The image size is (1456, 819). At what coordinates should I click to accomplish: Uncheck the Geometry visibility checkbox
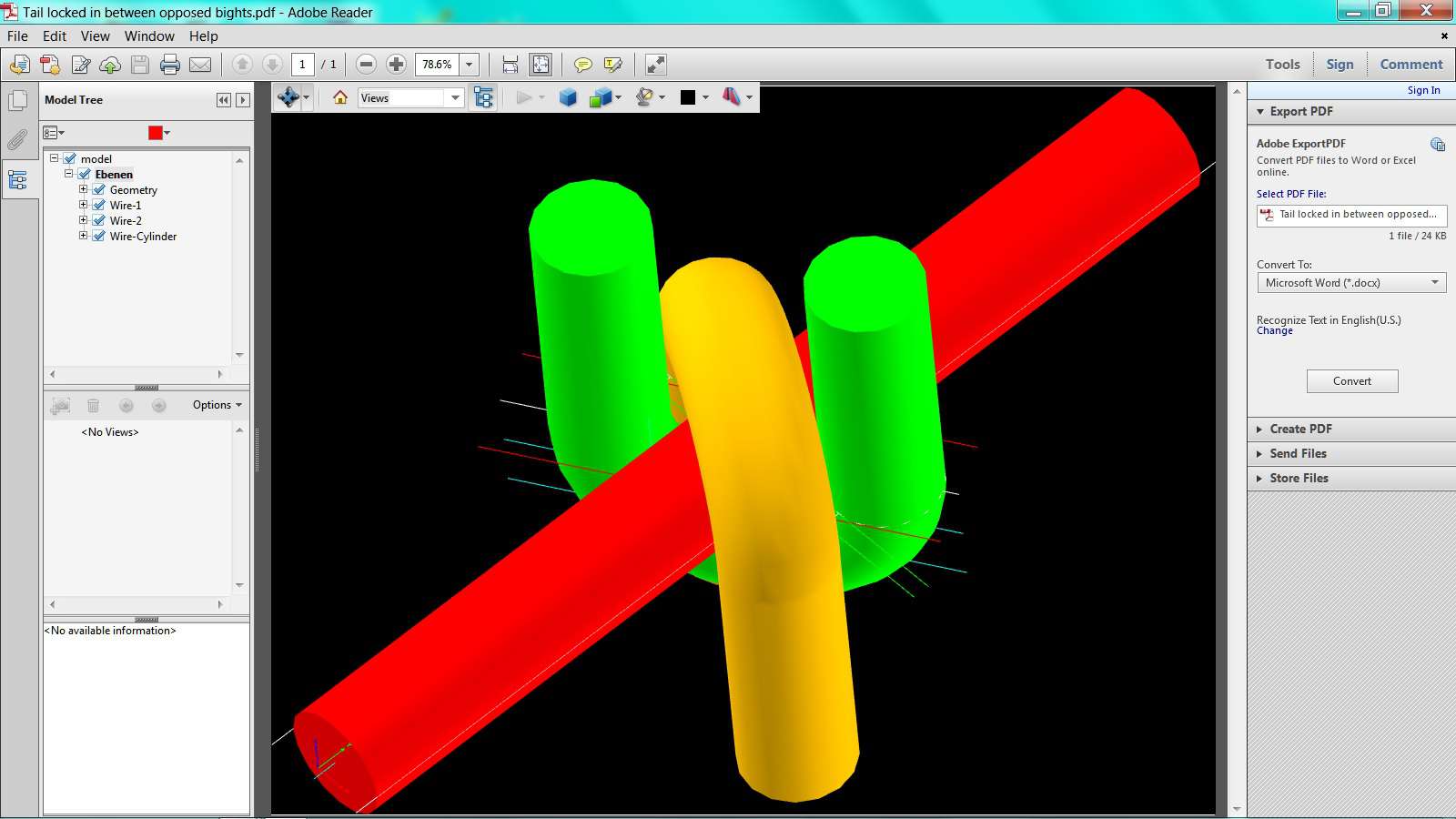99,189
